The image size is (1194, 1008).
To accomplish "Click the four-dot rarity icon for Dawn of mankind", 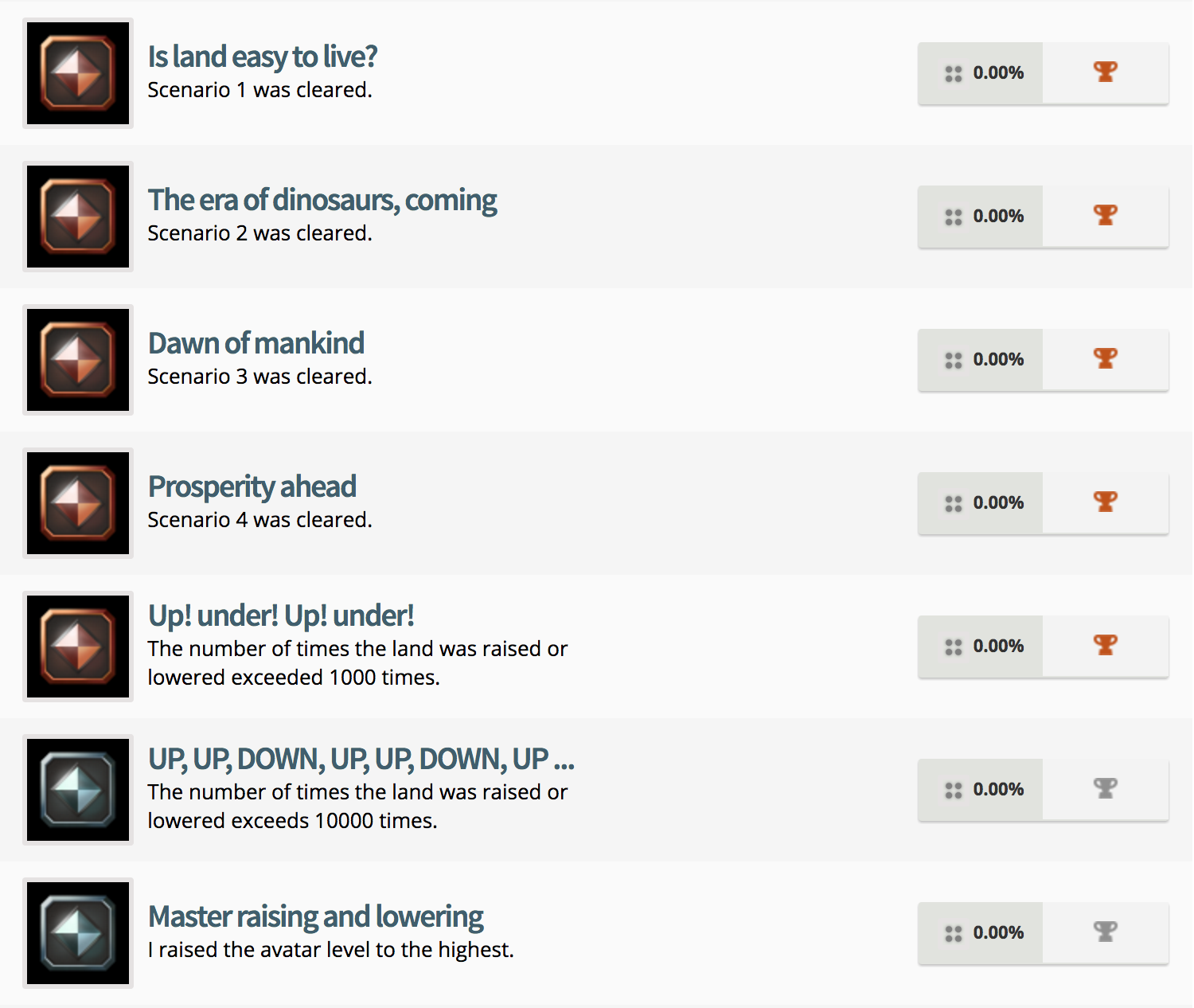I will pos(953,361).
